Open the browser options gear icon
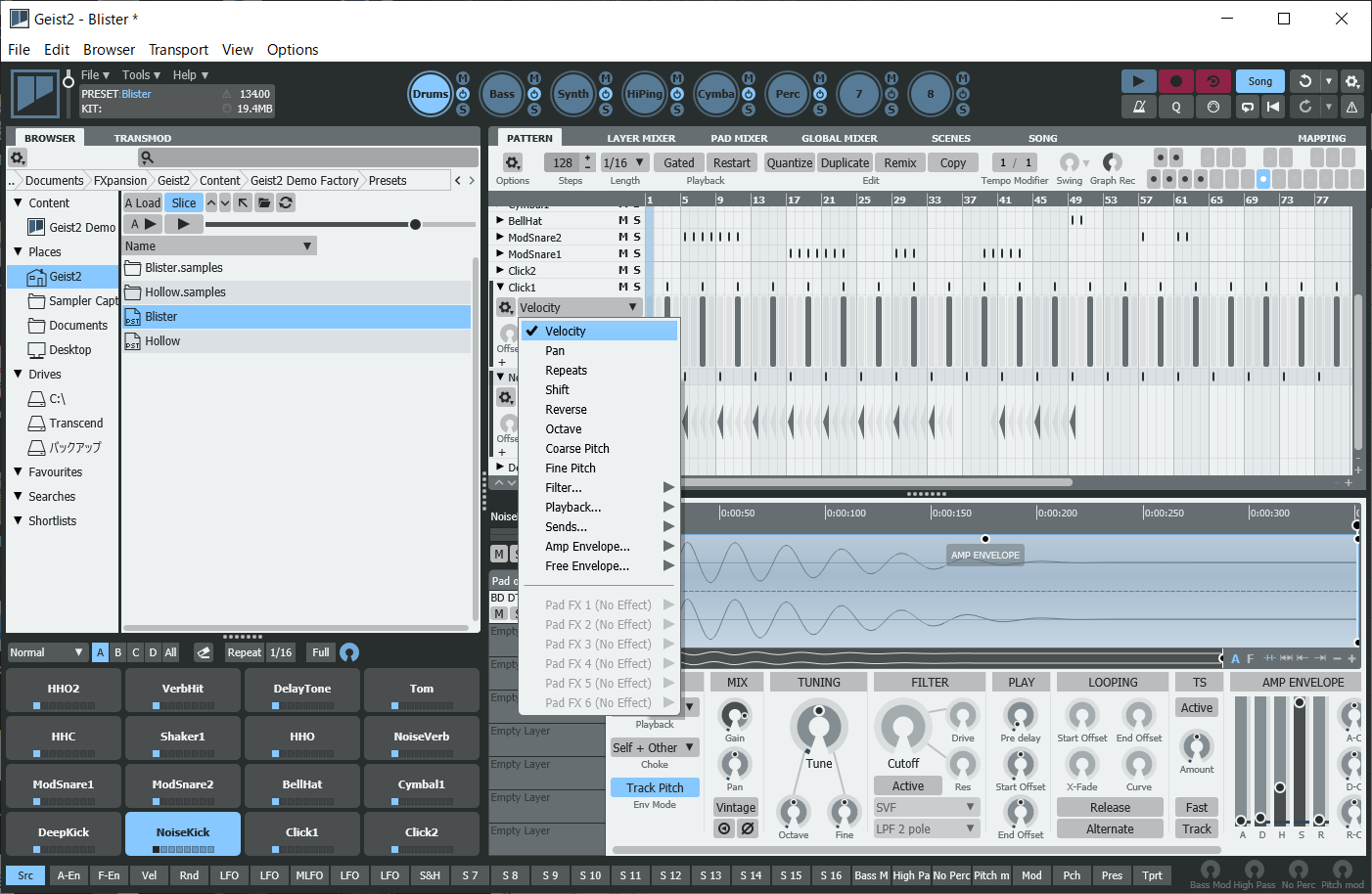The height and width of the screenshot is (894, 1372). point(18,157)
